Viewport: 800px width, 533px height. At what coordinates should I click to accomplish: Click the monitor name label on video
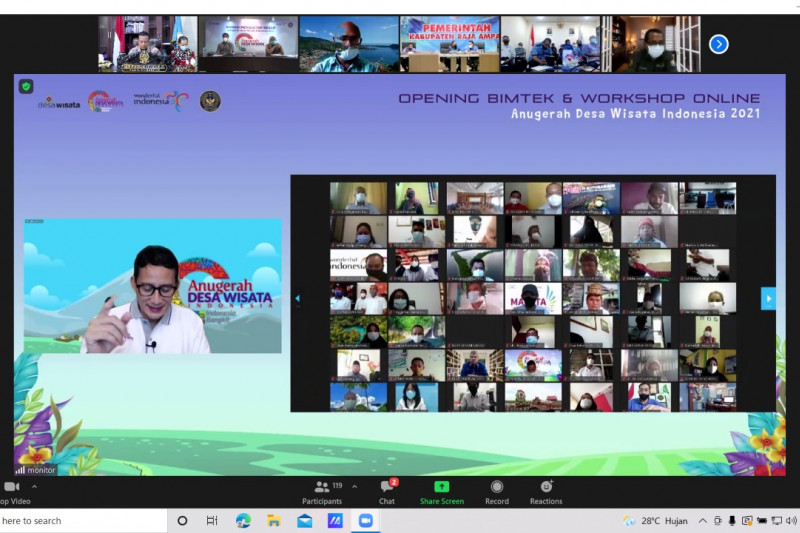(x=36, y=470)
